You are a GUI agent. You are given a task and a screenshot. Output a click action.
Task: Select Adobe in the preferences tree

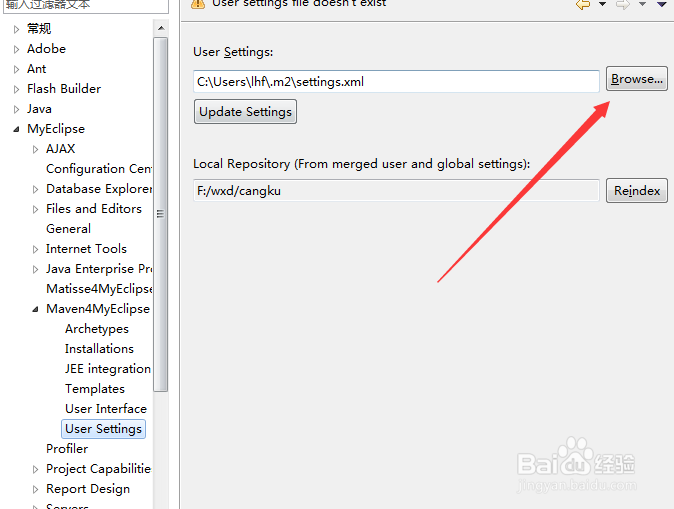coord(46,49)
